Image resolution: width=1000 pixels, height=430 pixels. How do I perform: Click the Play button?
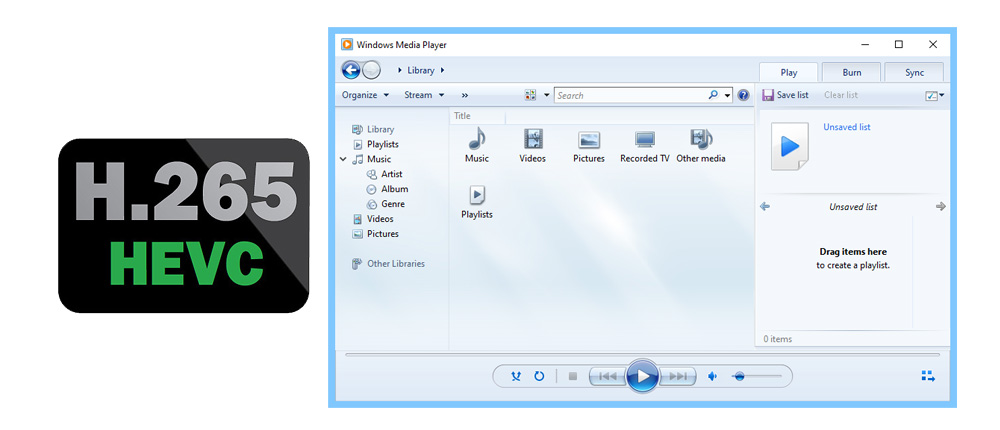point(643,376)
